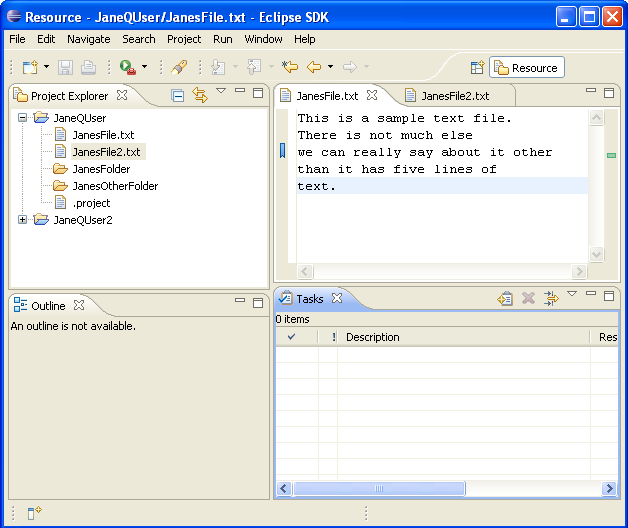
Task: Click the Configure Filters icon in Tasks
Action: (551, 298)
